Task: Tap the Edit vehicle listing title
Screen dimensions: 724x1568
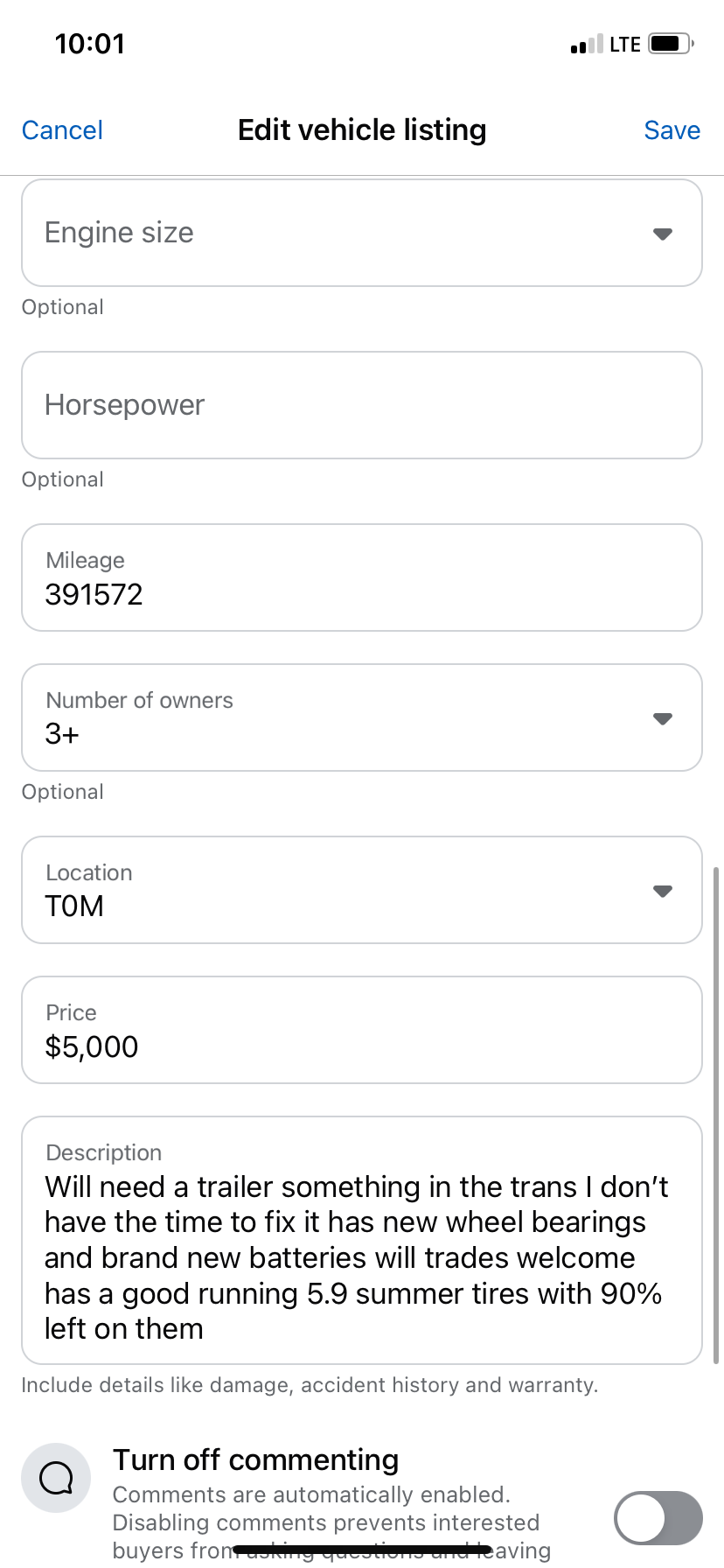Action: [362, 130]
